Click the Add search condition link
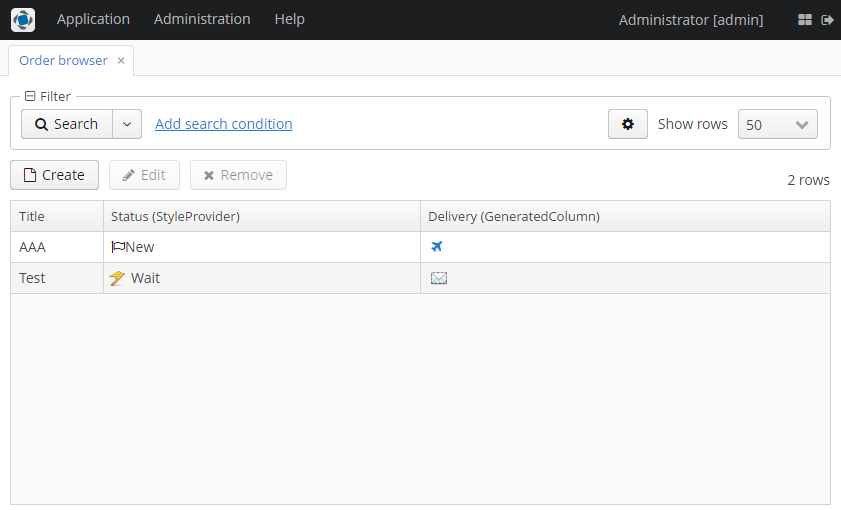The image size is (841, 510). 223,124
